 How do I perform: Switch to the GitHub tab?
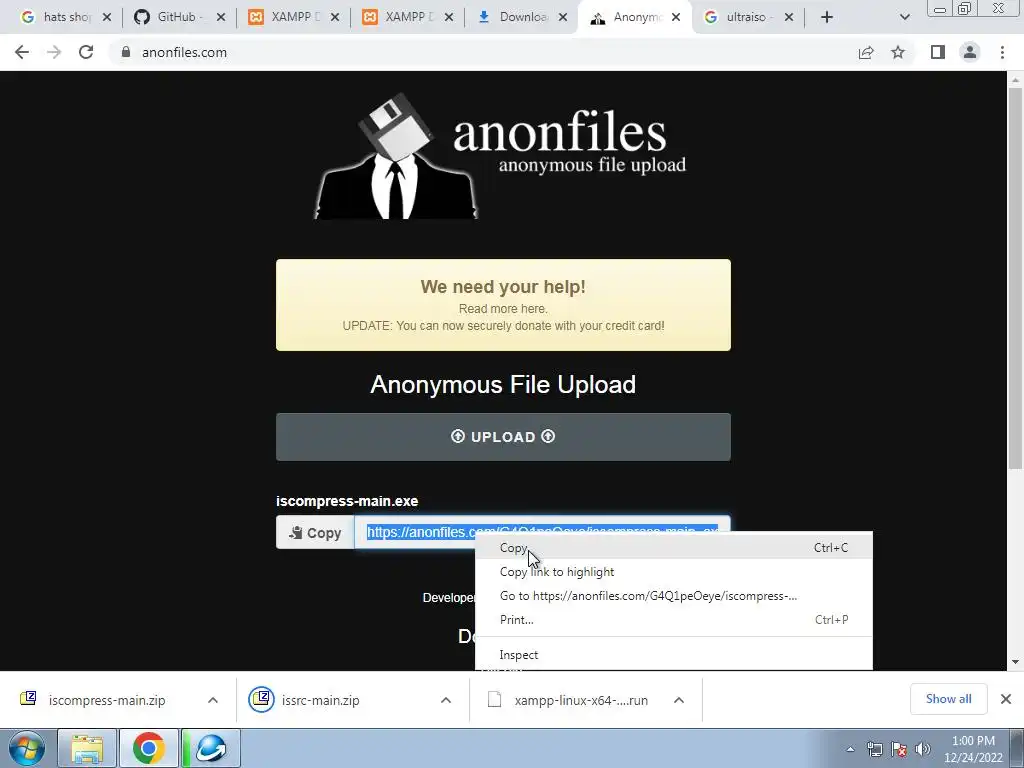pyautogui.click(x=180, y=17)
